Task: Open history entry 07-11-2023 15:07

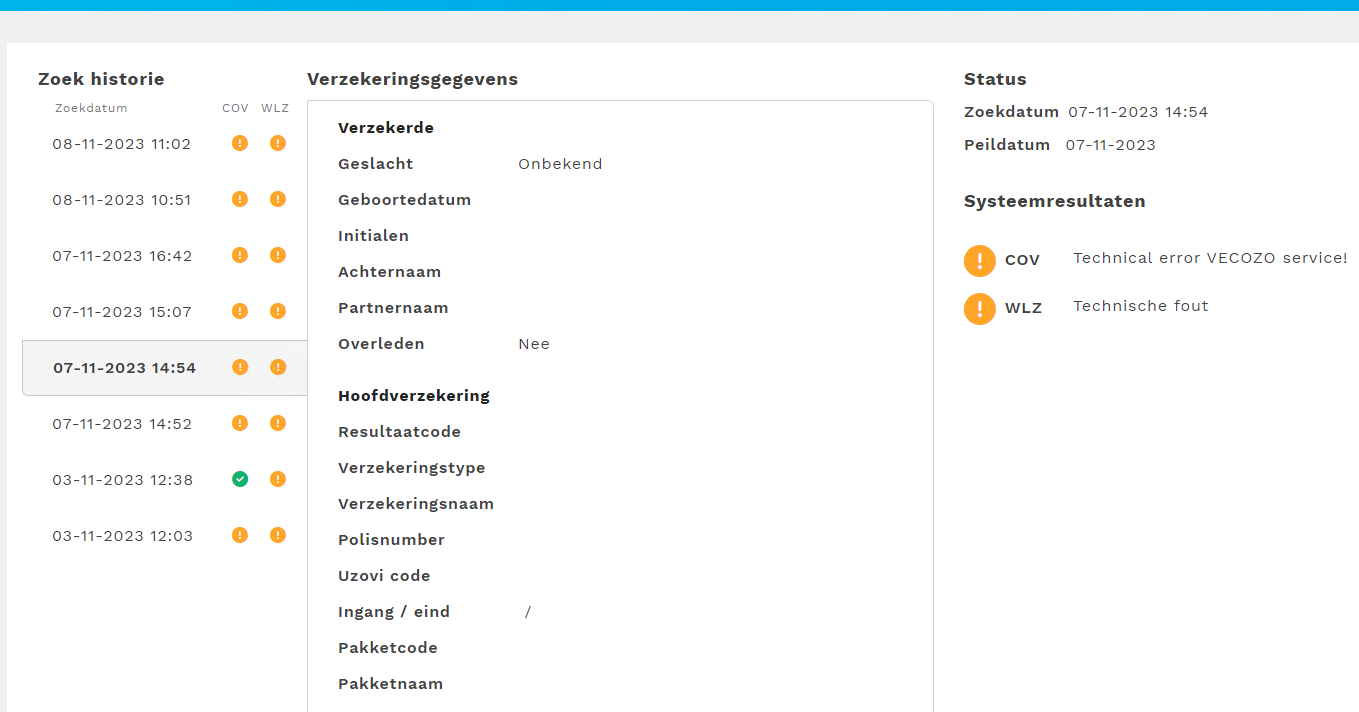Action: 121,312
